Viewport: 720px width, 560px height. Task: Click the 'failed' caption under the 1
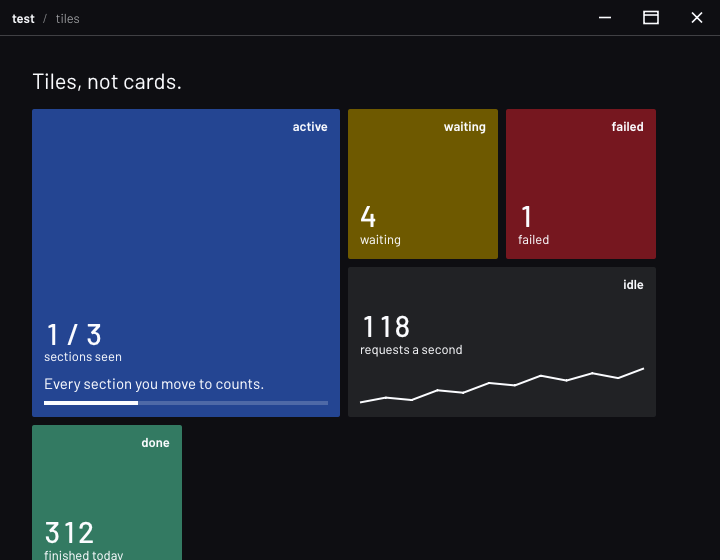pyautogui.click(x=534, y=240)
